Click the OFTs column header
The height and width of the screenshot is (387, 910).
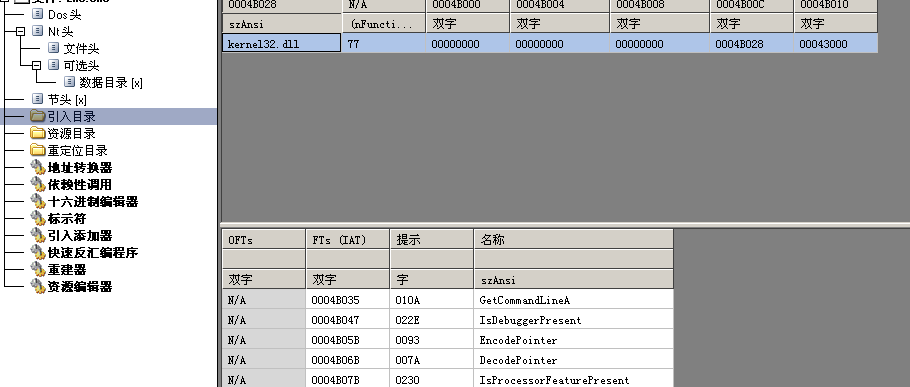[x=263, y=239]
